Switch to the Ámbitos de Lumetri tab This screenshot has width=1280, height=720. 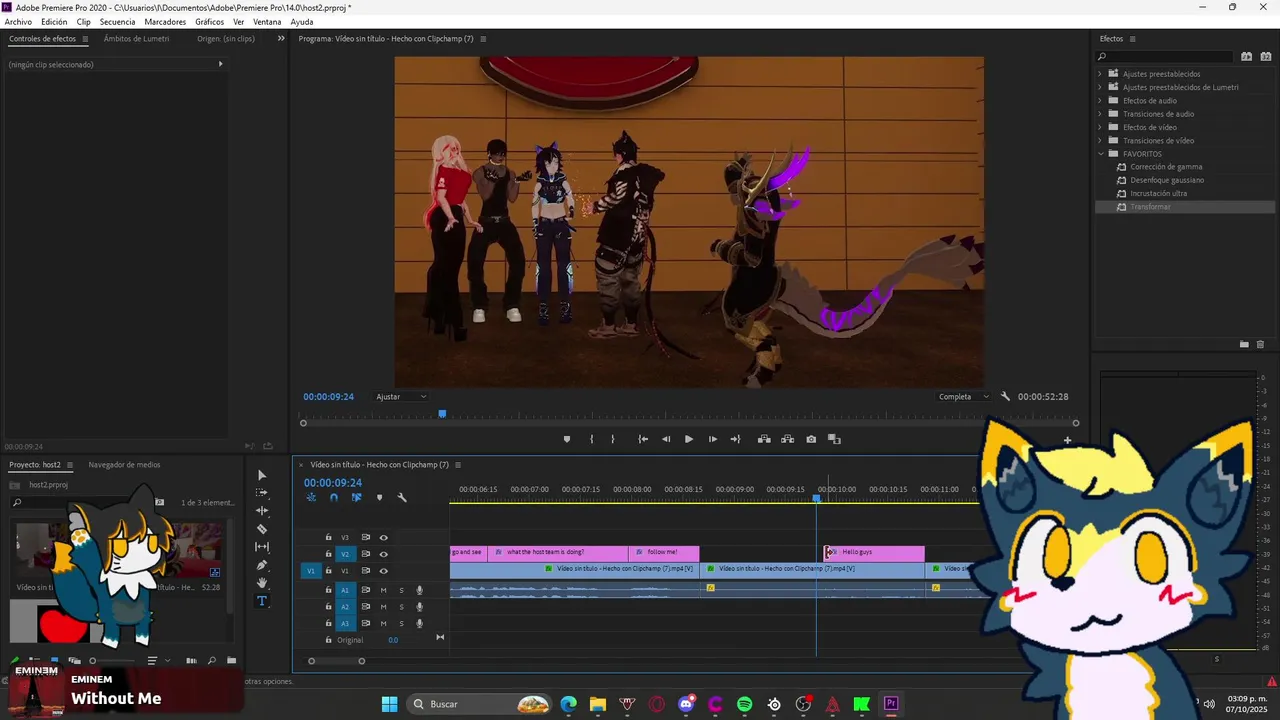click(x=136, y=39)
